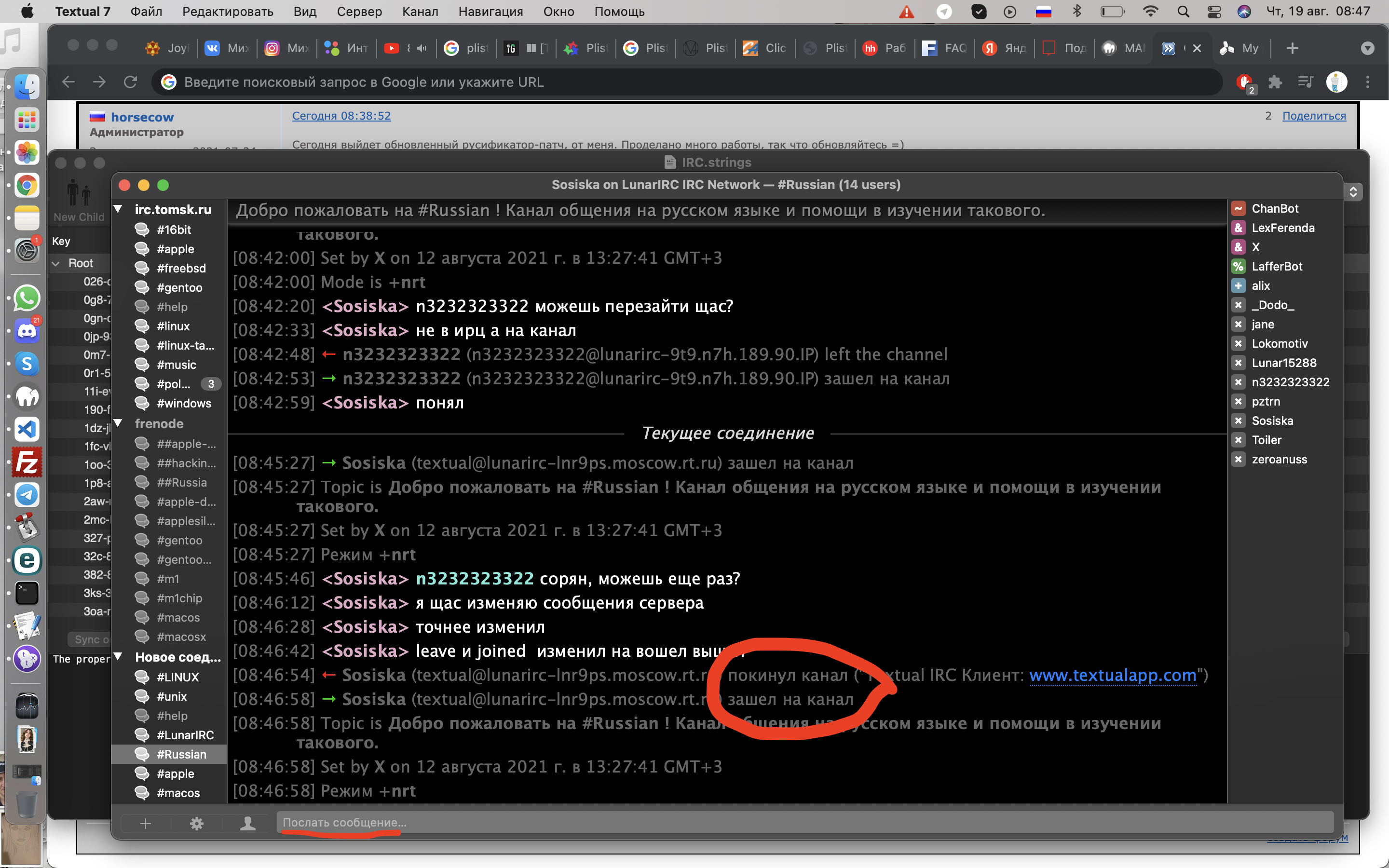Click ChanBot in the user list
This screenshot has height=868, width=1389.
(1275, 208)
